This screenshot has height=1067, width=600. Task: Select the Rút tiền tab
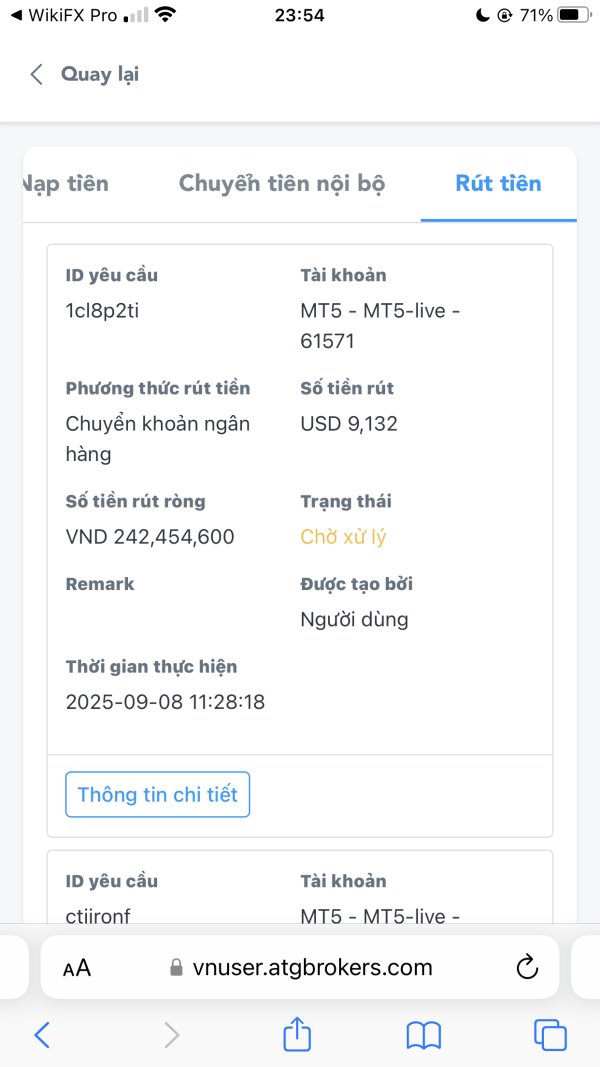coord(498,184)
